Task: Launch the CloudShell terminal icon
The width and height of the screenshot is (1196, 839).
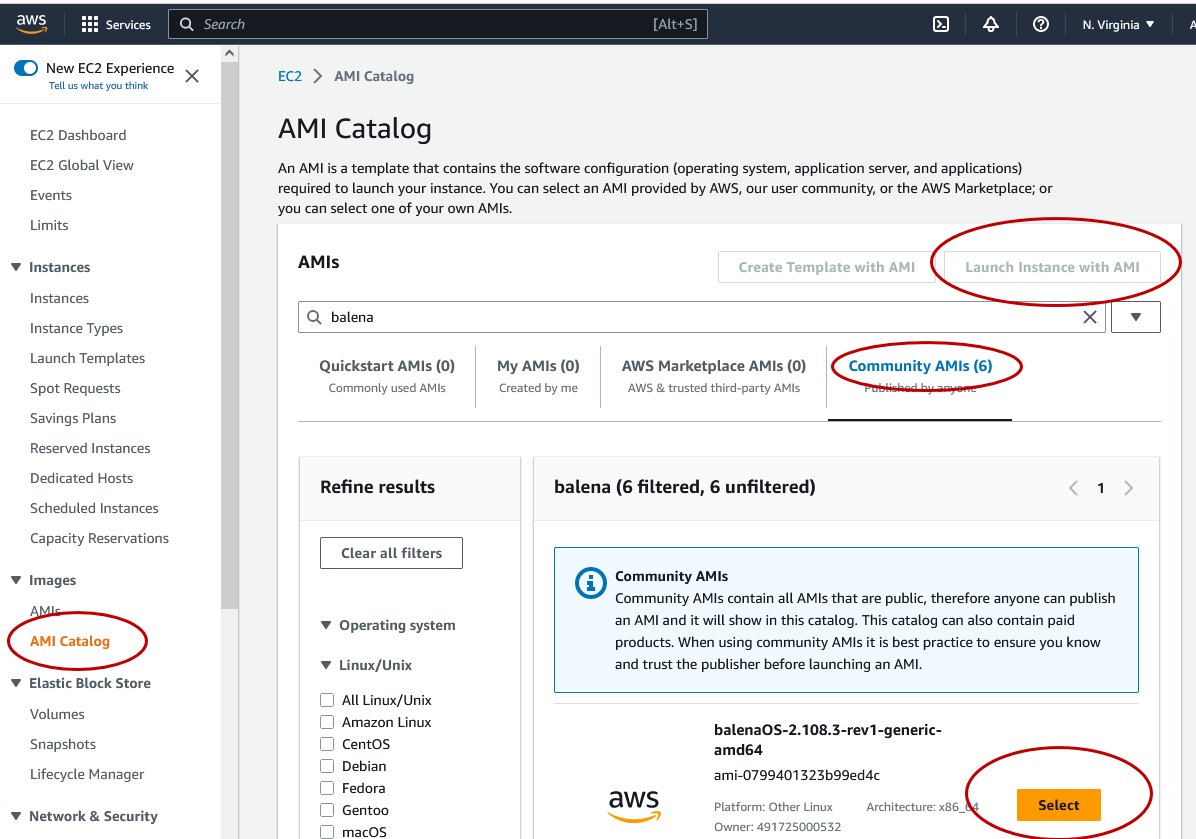Action: 940,24
